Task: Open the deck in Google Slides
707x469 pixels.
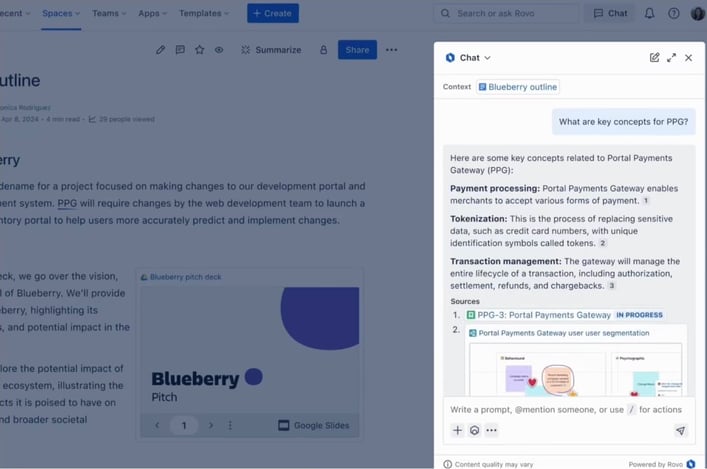Action: (x=314, y=425)
